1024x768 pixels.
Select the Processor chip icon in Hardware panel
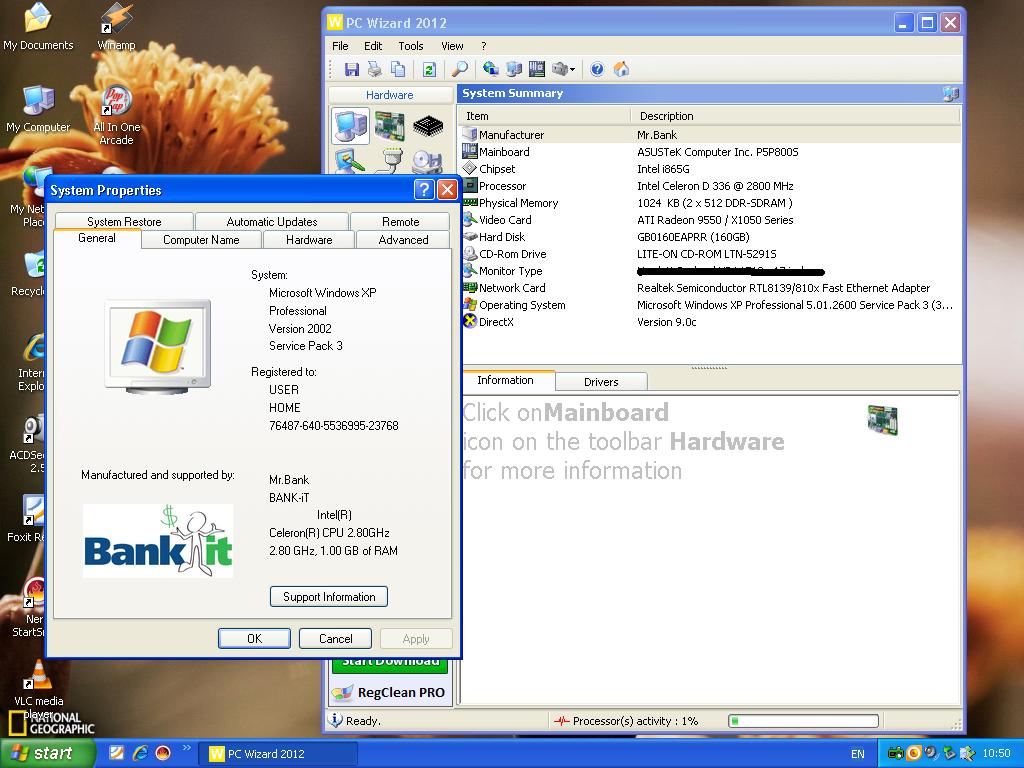428,126
